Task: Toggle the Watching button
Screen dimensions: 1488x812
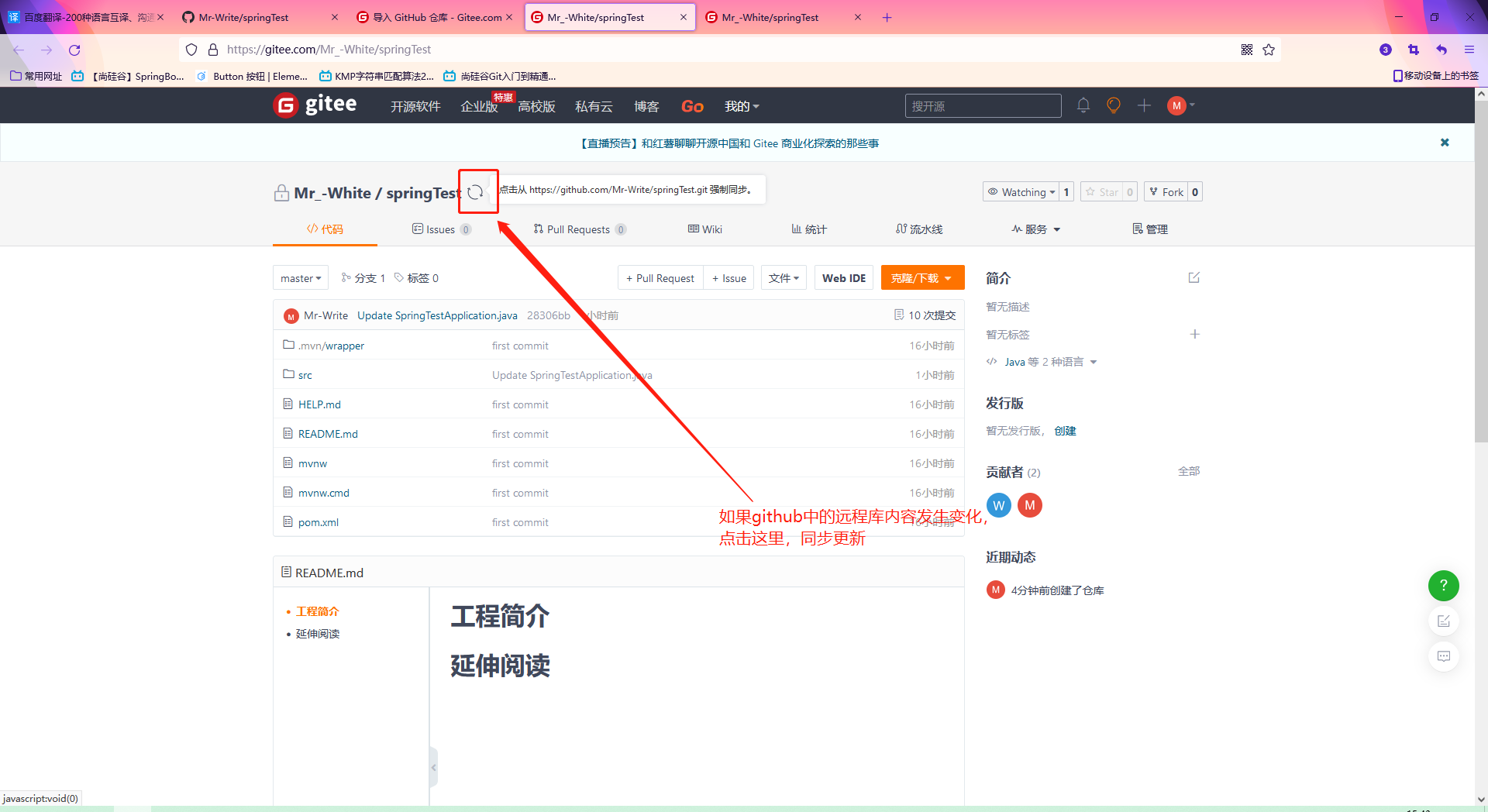Action: (1021, 192)
